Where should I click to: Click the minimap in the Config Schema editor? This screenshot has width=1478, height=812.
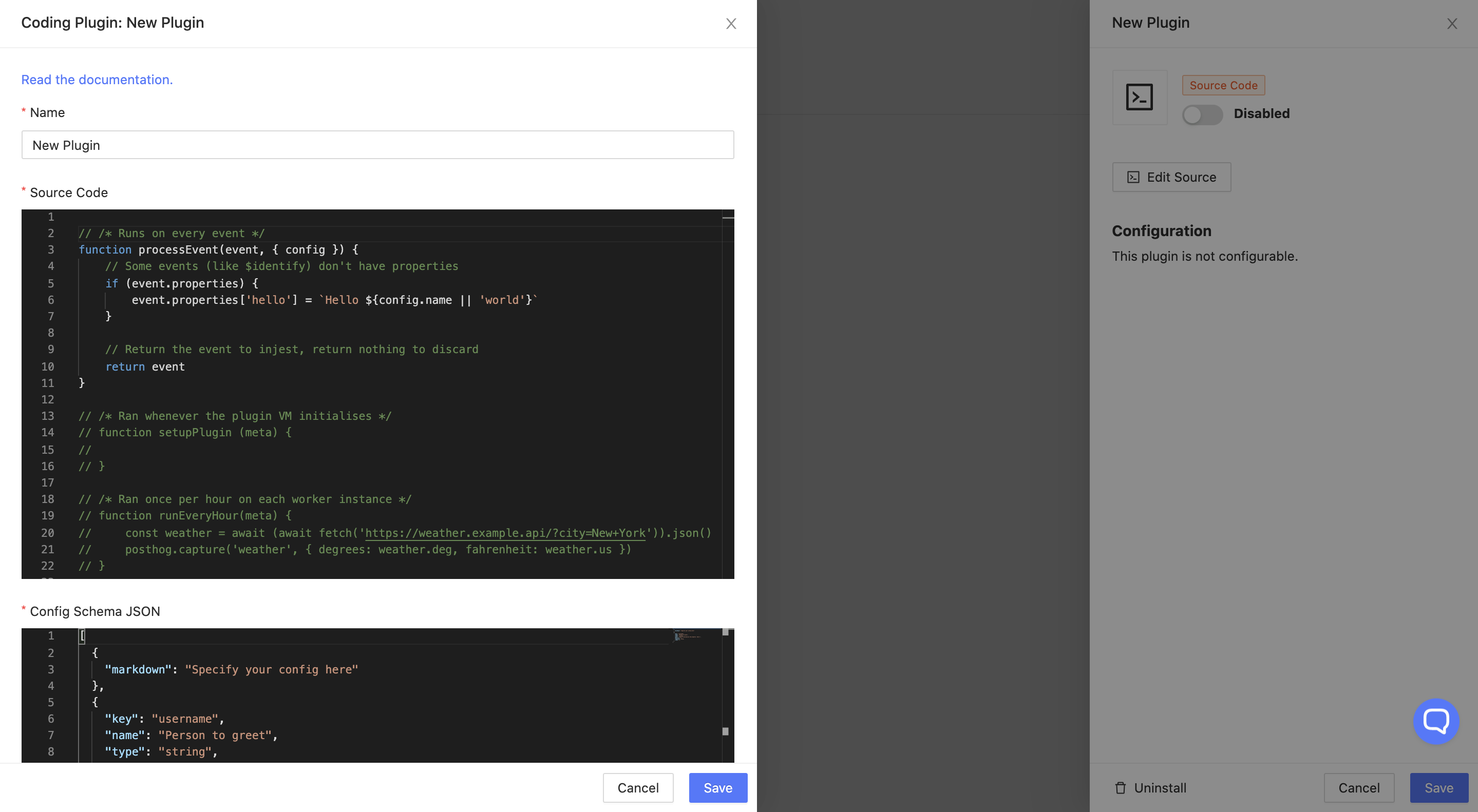click(x=687, y=636)
